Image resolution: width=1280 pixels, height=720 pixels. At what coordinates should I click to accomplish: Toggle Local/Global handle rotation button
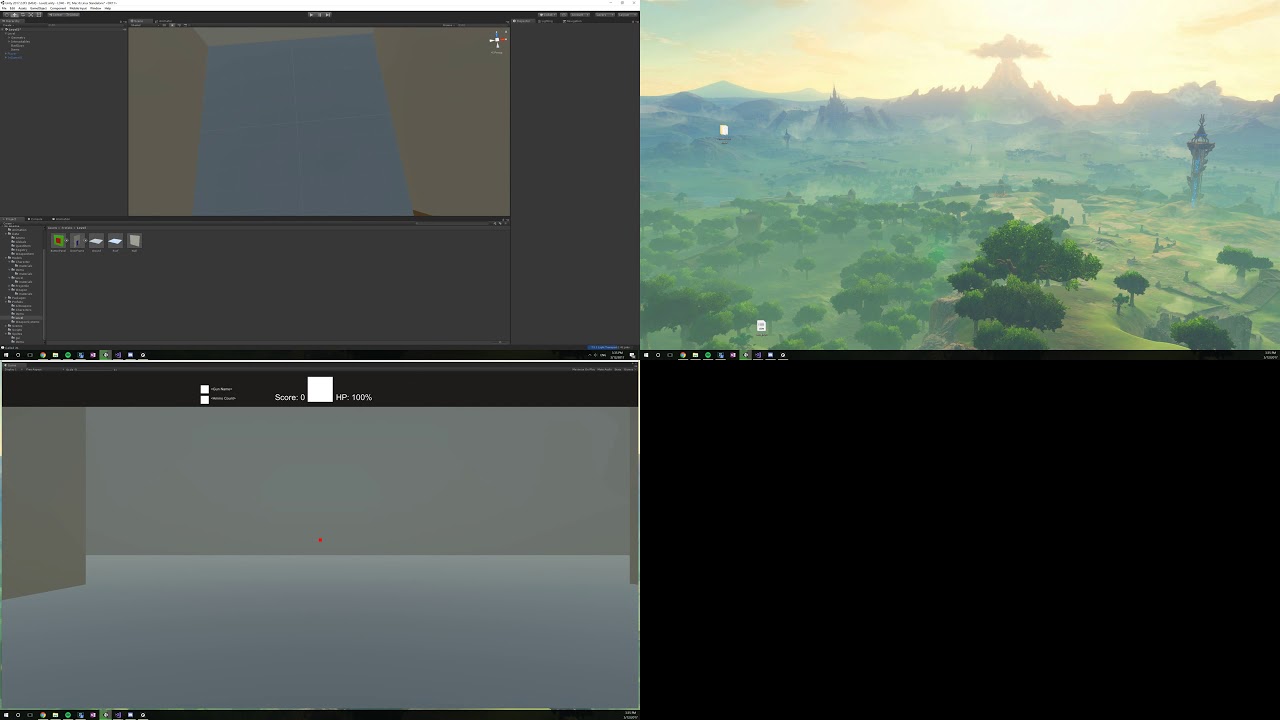pos(72,14)
